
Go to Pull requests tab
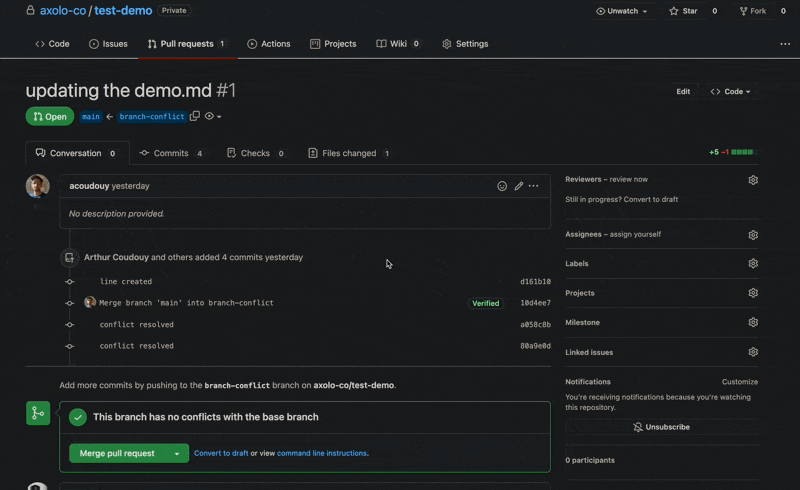click(x=186, y=44)
